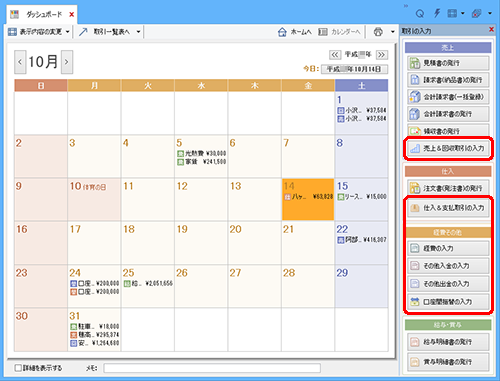Go home with the ホームへ button

pyautogui.click(x=295, y=32)
